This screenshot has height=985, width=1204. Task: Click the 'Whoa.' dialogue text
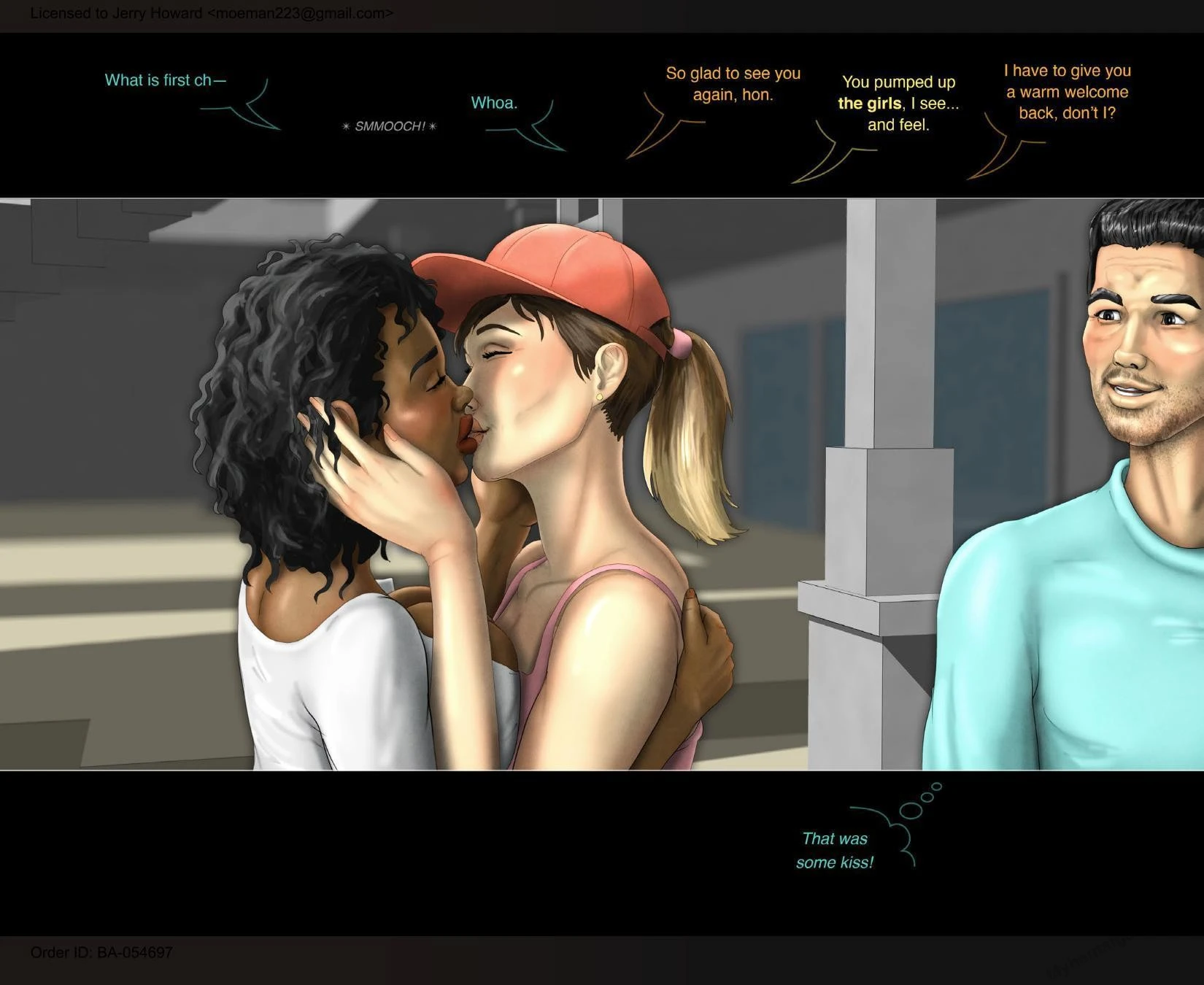[494, 103]
